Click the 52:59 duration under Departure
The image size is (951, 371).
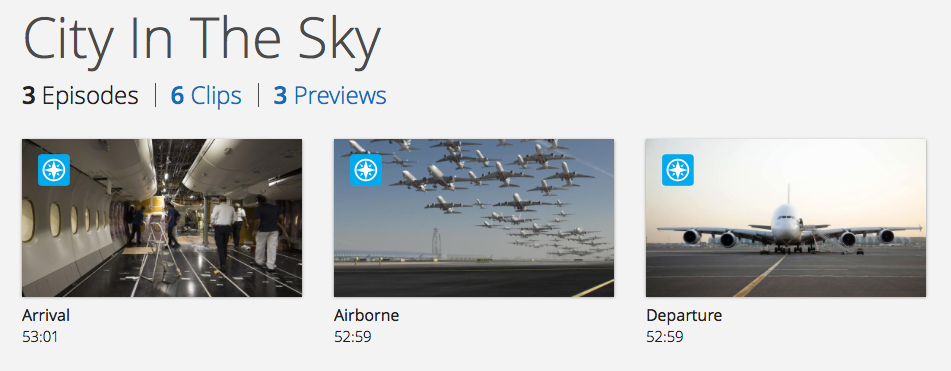664,336
